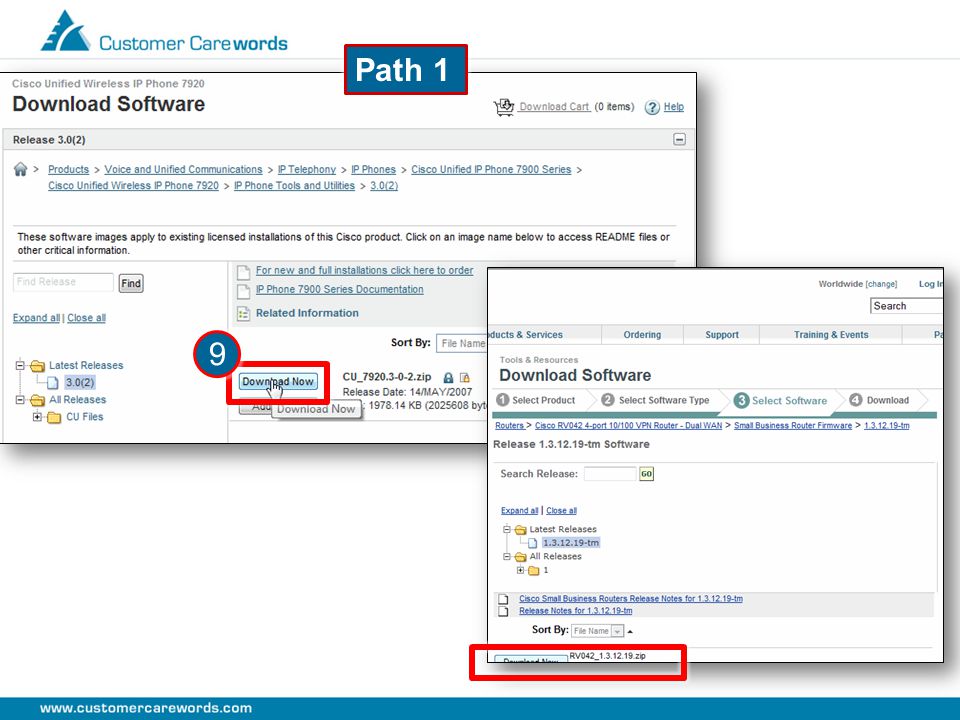Go to step 3 Select Software
Viewport: 960px width, 720px height.
(781, 400)
